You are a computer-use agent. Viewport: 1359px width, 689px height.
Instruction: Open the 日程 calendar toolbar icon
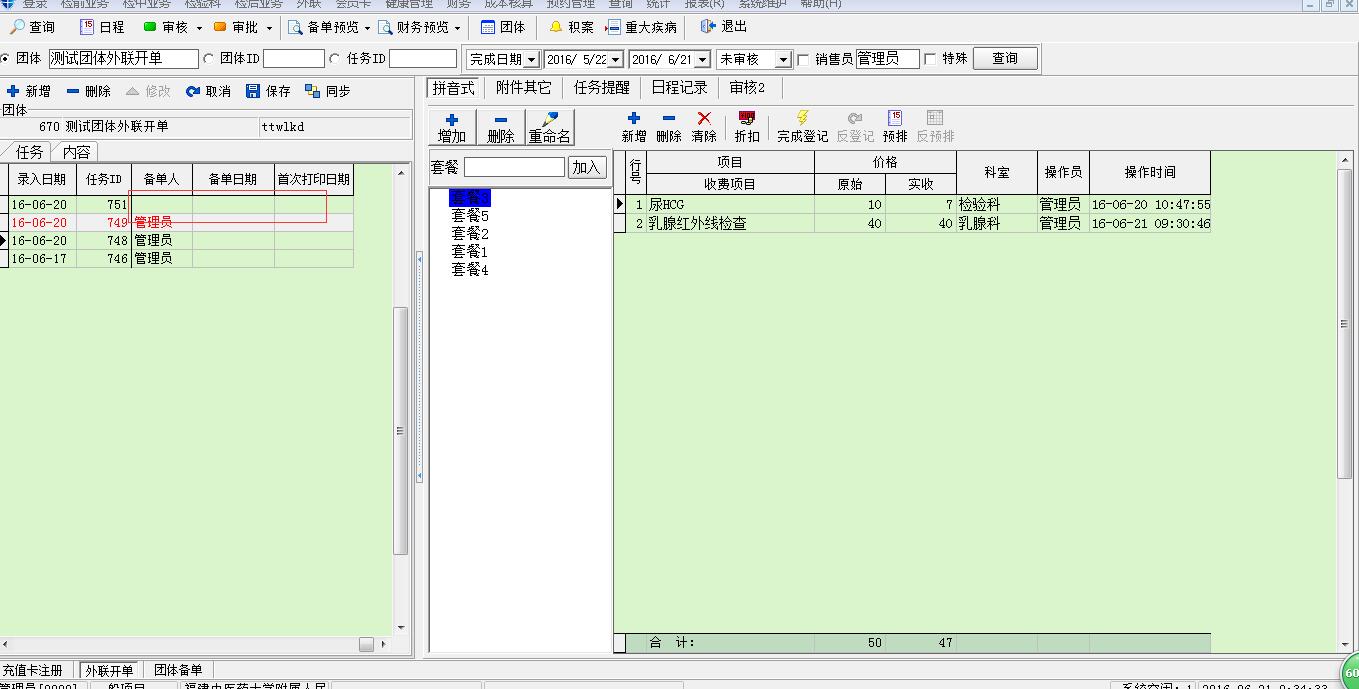[x=86, y=27]
